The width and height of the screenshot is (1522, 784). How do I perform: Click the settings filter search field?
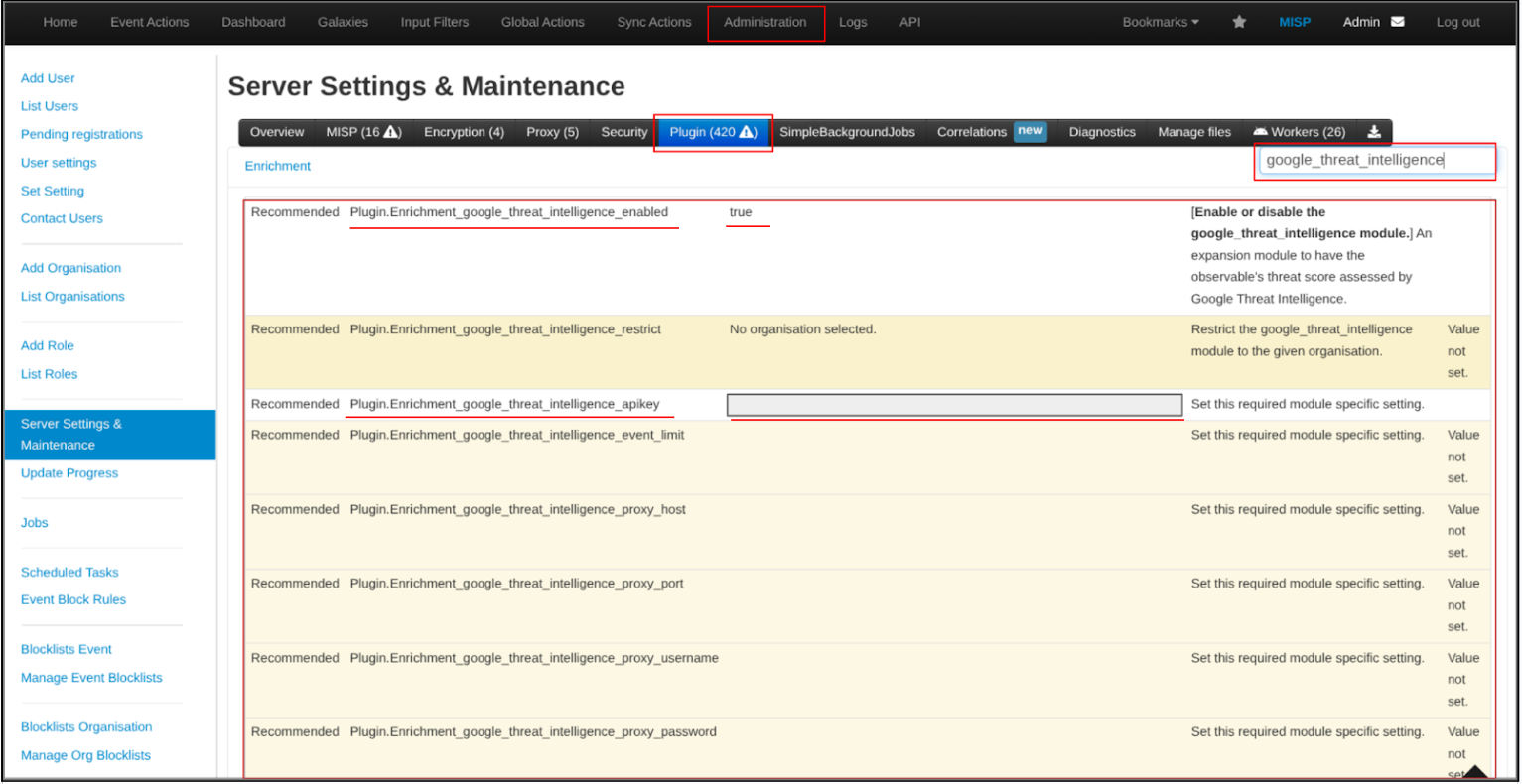(1376, 160)
